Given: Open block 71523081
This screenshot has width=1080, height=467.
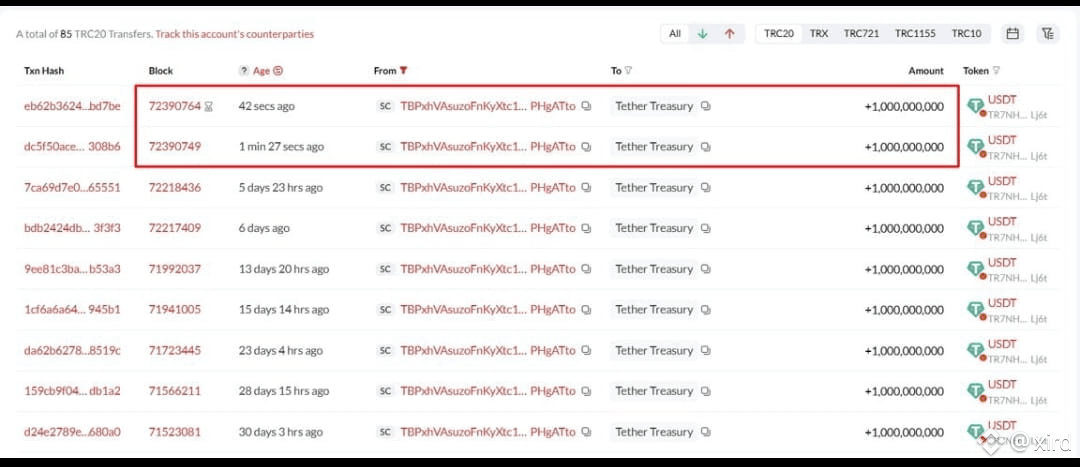Looking at the screenshot, I should coord(175,433).
